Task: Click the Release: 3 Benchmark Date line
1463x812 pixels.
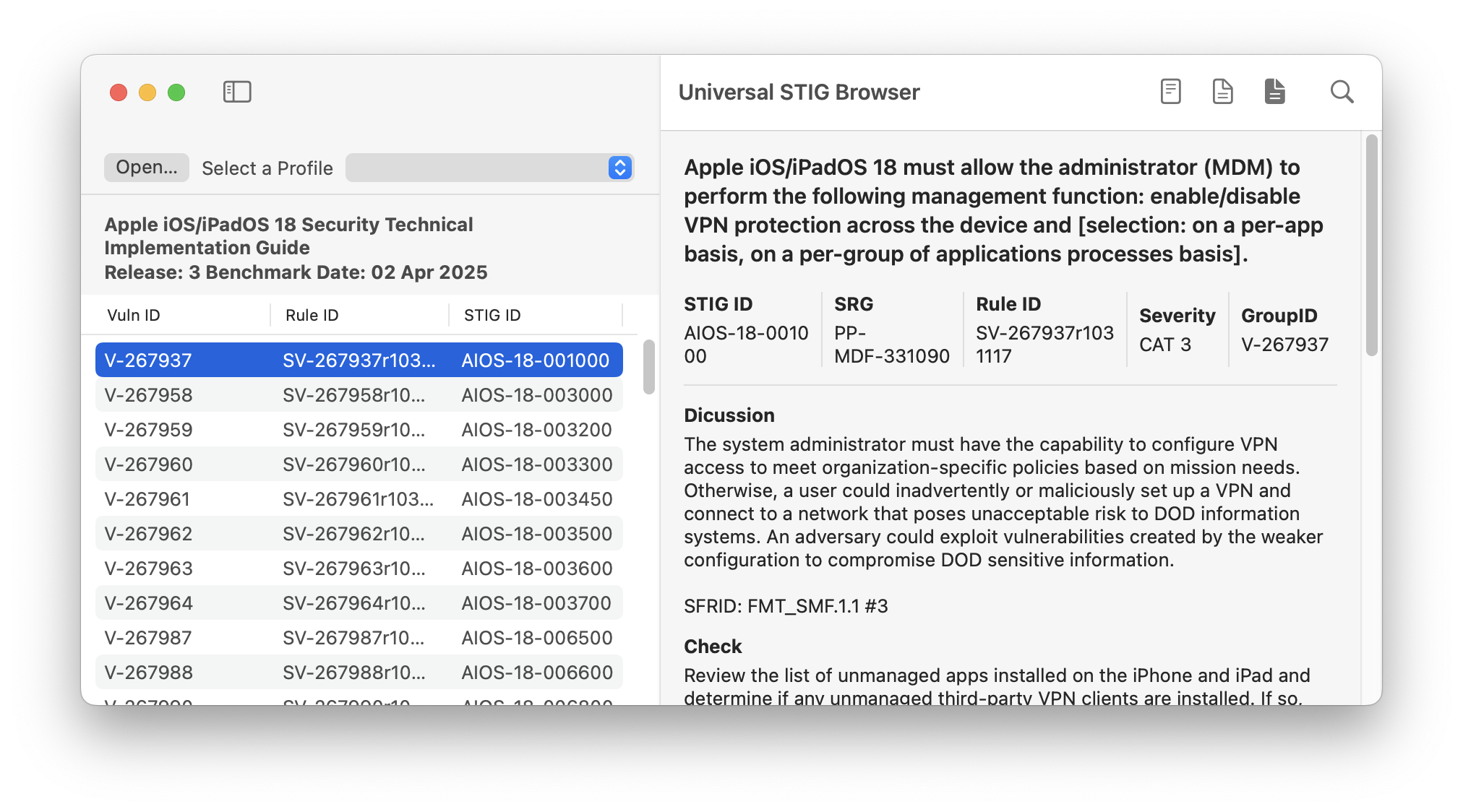Action: (x=296, y=272)
